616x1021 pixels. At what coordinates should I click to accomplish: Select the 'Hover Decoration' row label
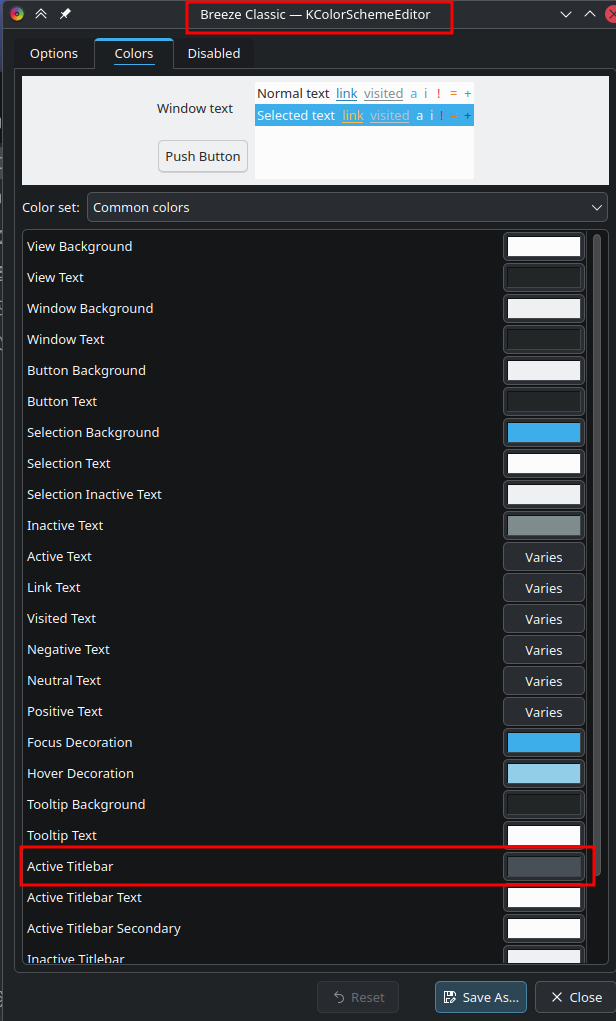[80, 774]
